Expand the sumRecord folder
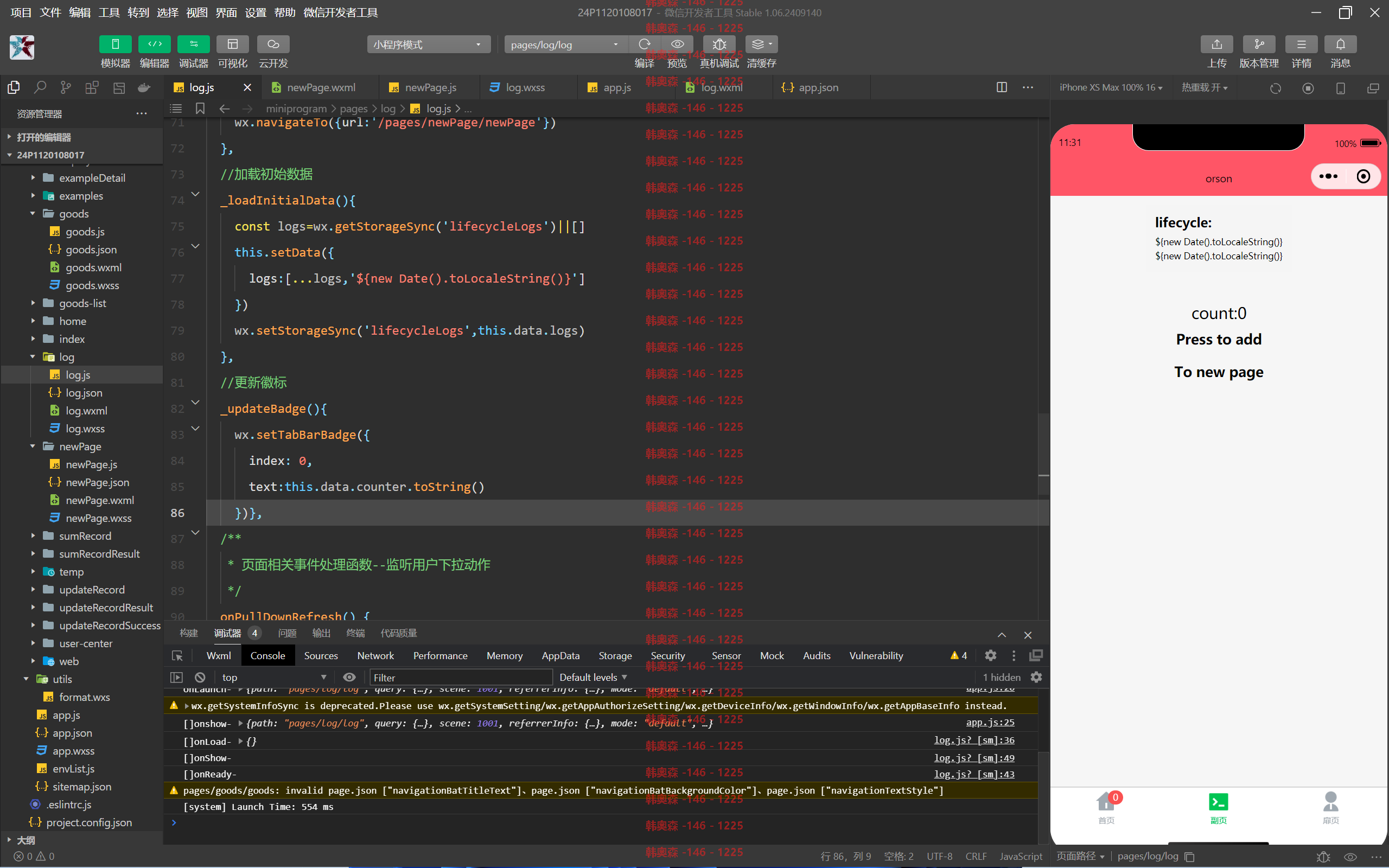Screen dimensions: 1389x868 [x=33, y=536]
